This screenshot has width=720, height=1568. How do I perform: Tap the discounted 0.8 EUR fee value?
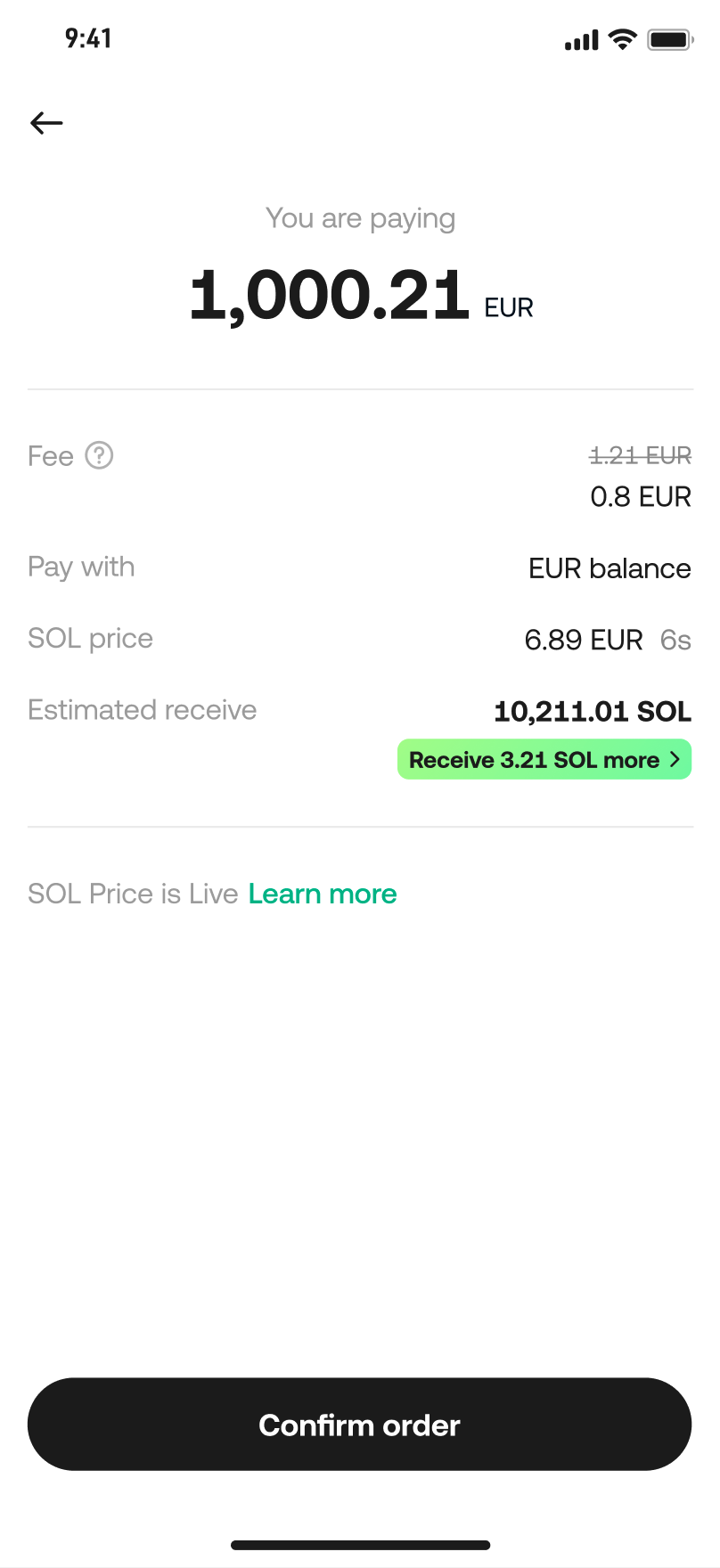[x=641, y=496]
